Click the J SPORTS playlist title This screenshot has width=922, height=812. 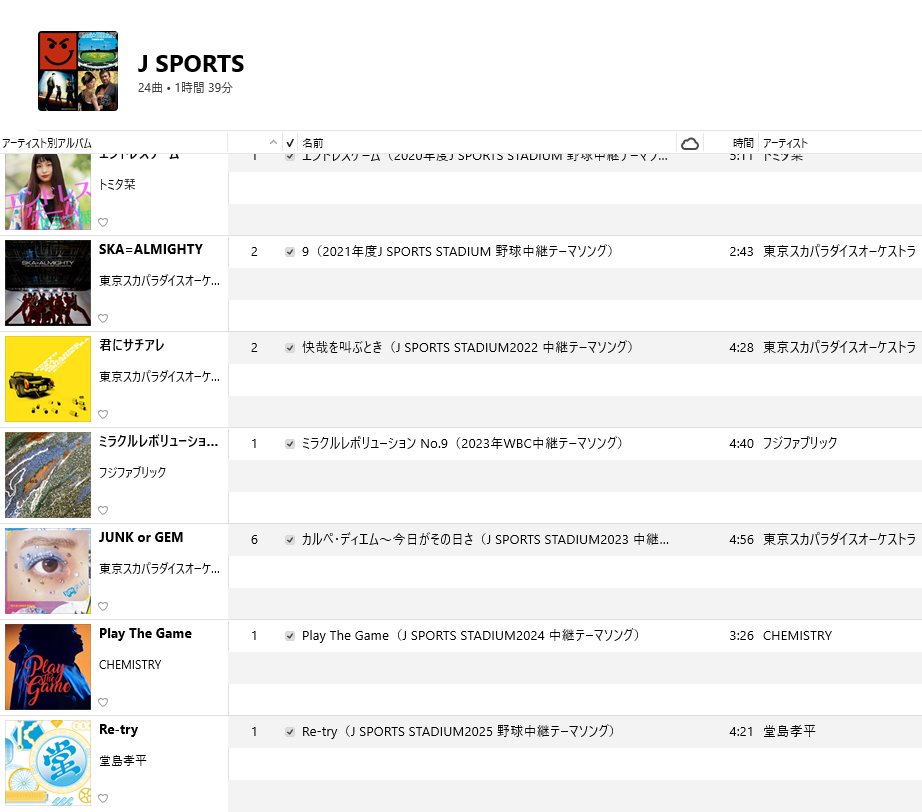(191, 64)
